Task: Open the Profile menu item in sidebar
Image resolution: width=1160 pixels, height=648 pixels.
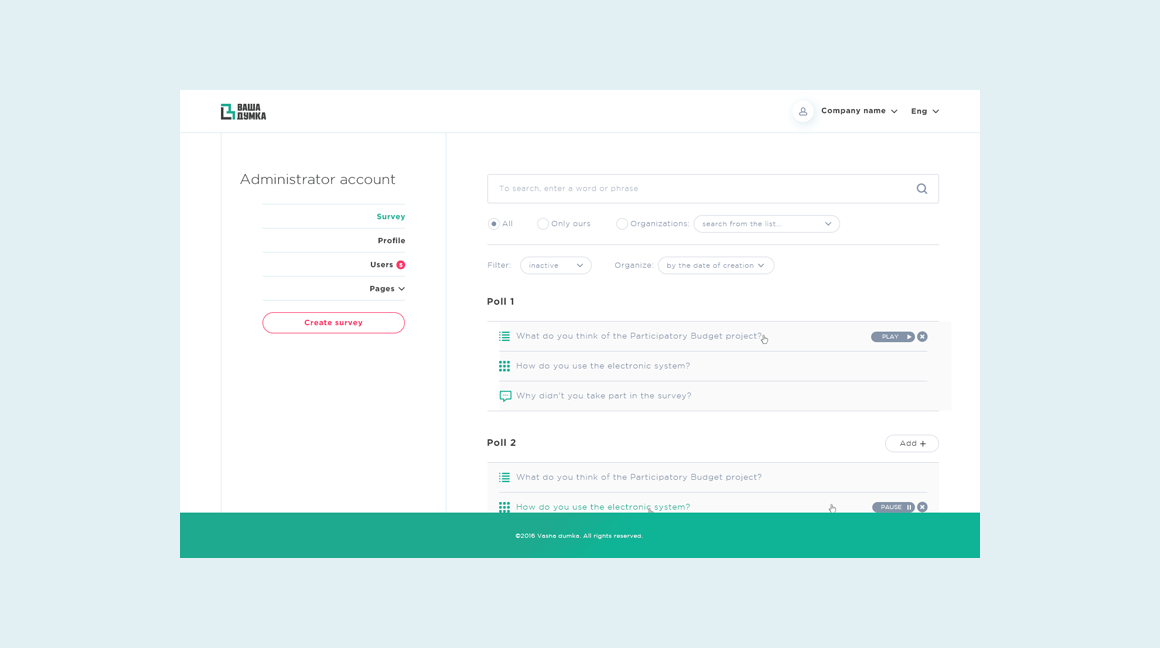Action: pos(391,241)
